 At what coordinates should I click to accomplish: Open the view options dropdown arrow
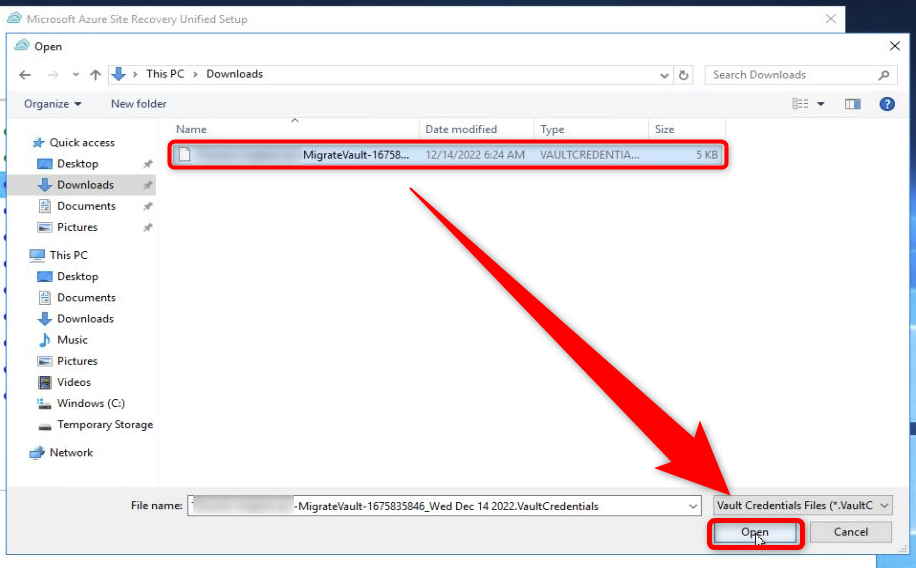(x=821, y=104)
